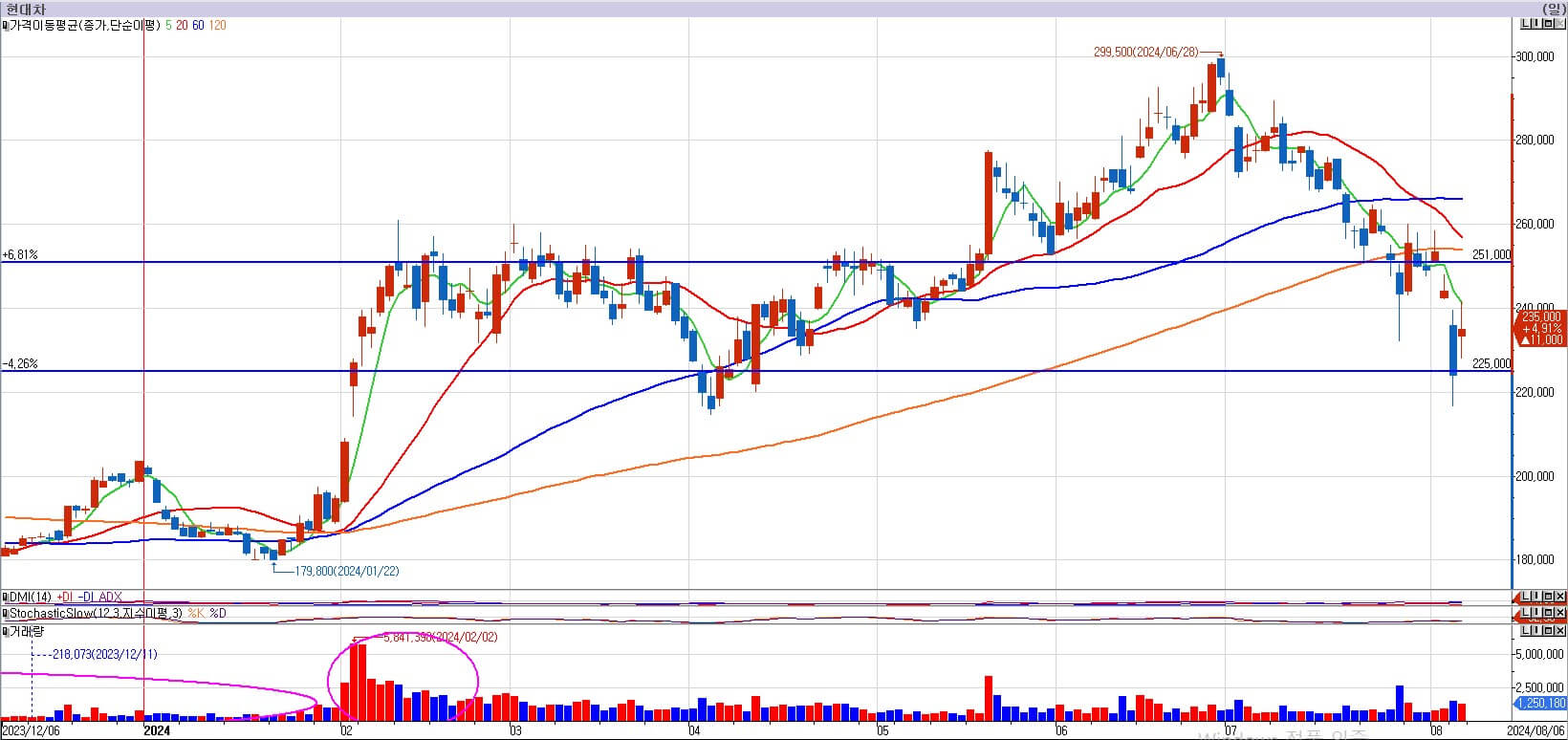Click the 02 month marker on time axis
1568x740 pixels.
346,731
